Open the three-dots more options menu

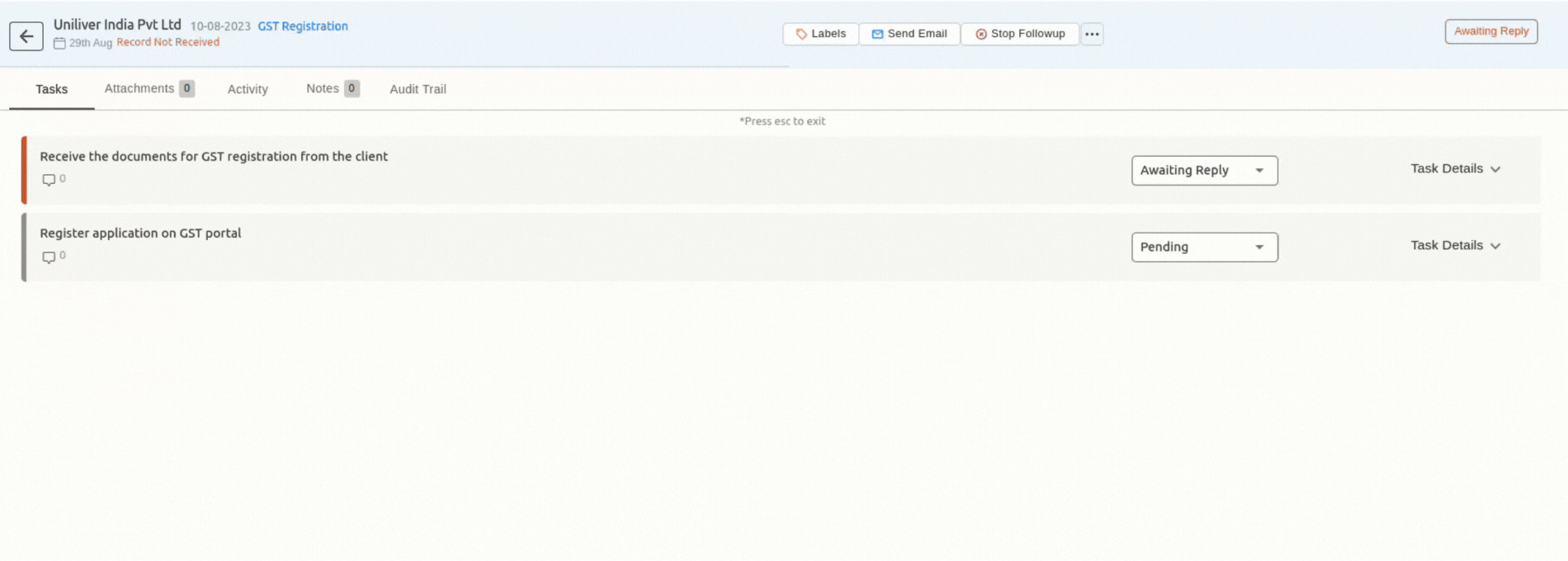[1092, 34]
